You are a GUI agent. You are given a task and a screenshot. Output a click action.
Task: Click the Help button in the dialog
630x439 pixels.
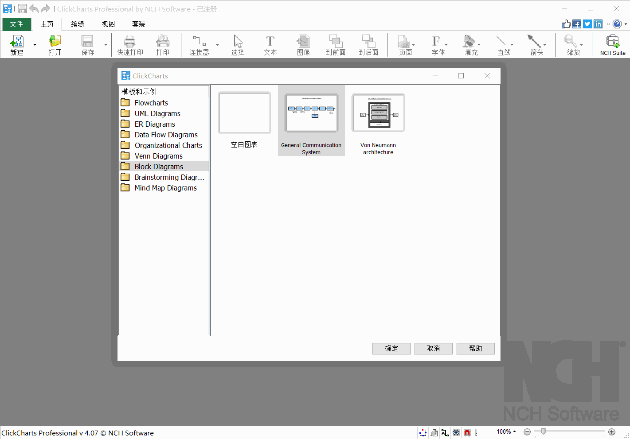pyautogui.click(x=475, y=348)
